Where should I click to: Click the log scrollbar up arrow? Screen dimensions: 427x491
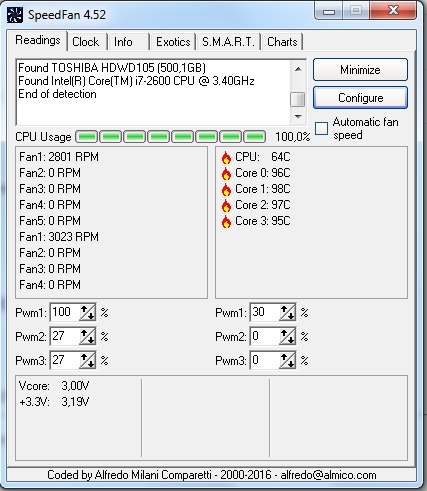pos(298,69)
